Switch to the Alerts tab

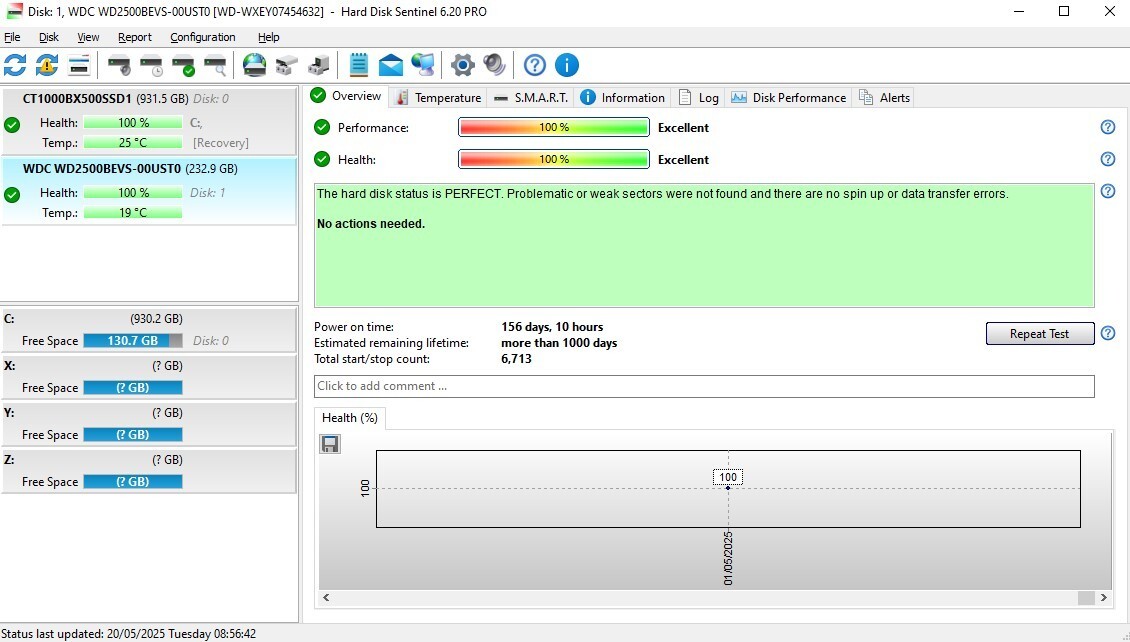[884, 98]
